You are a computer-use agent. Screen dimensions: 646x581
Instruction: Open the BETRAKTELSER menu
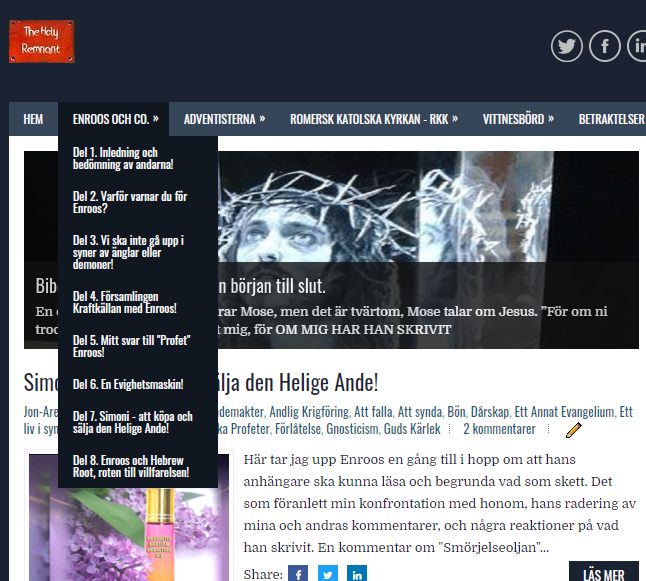tap(611, 119)
